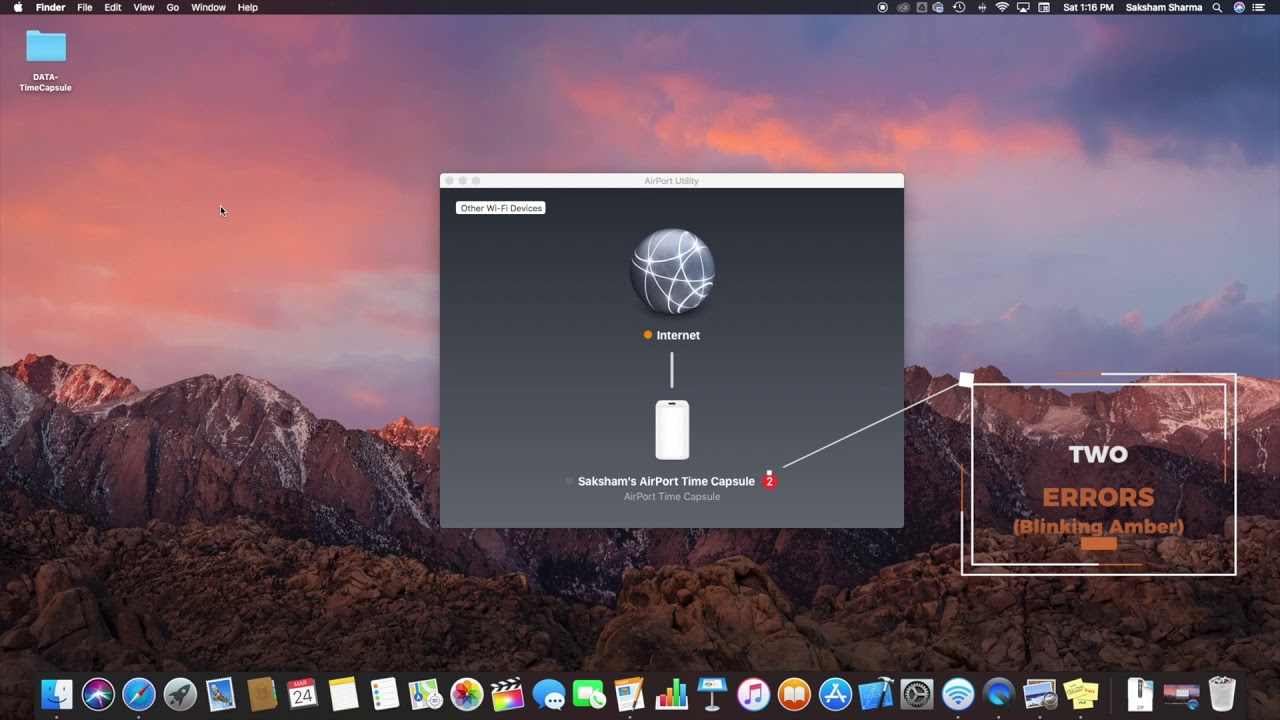Open Maps from the Dock
The image size is (1280, 720).
pyautogui.click(x=426, y=694)
